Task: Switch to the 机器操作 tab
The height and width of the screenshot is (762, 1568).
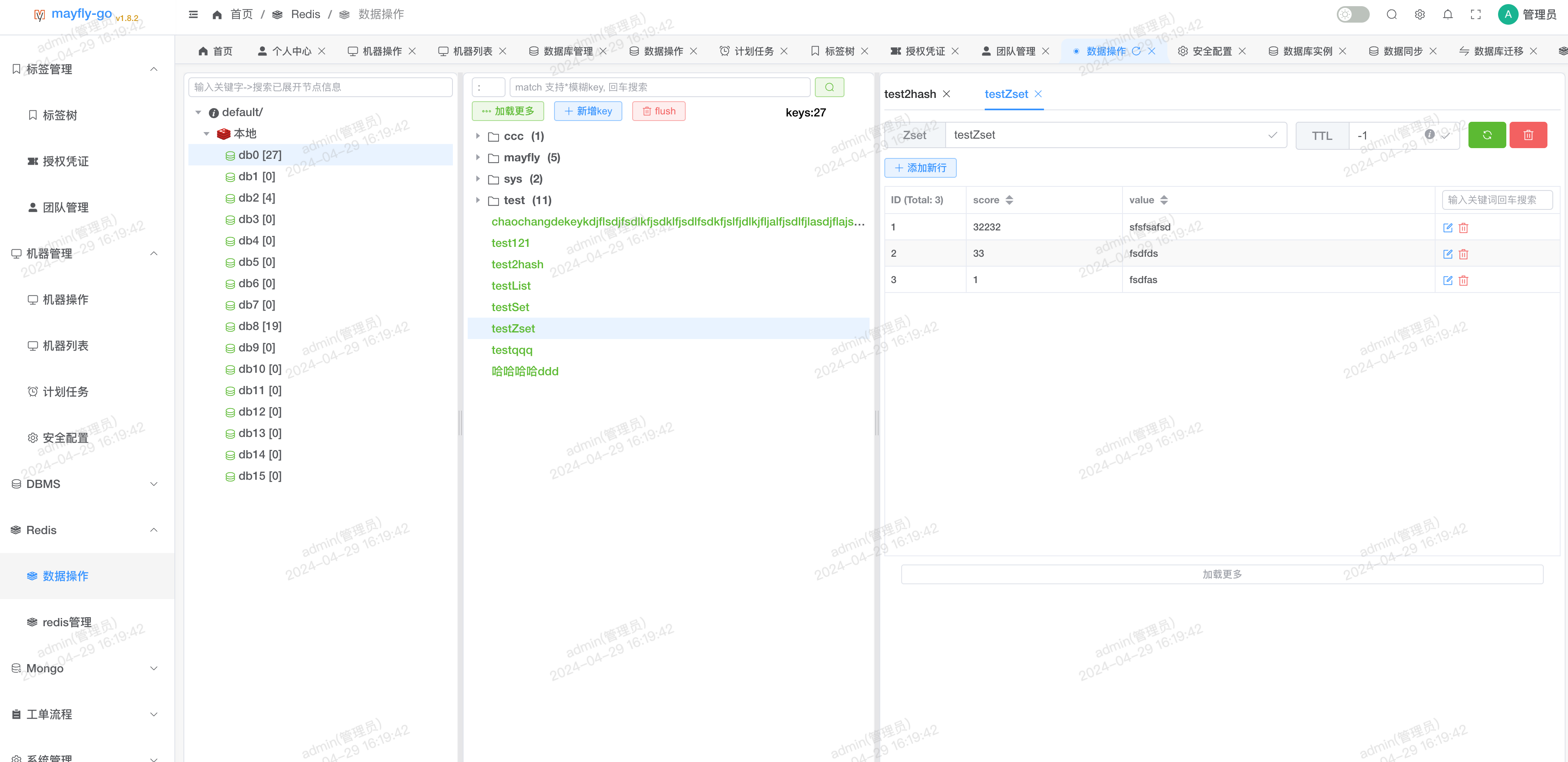Action: [x=375, y=51]
